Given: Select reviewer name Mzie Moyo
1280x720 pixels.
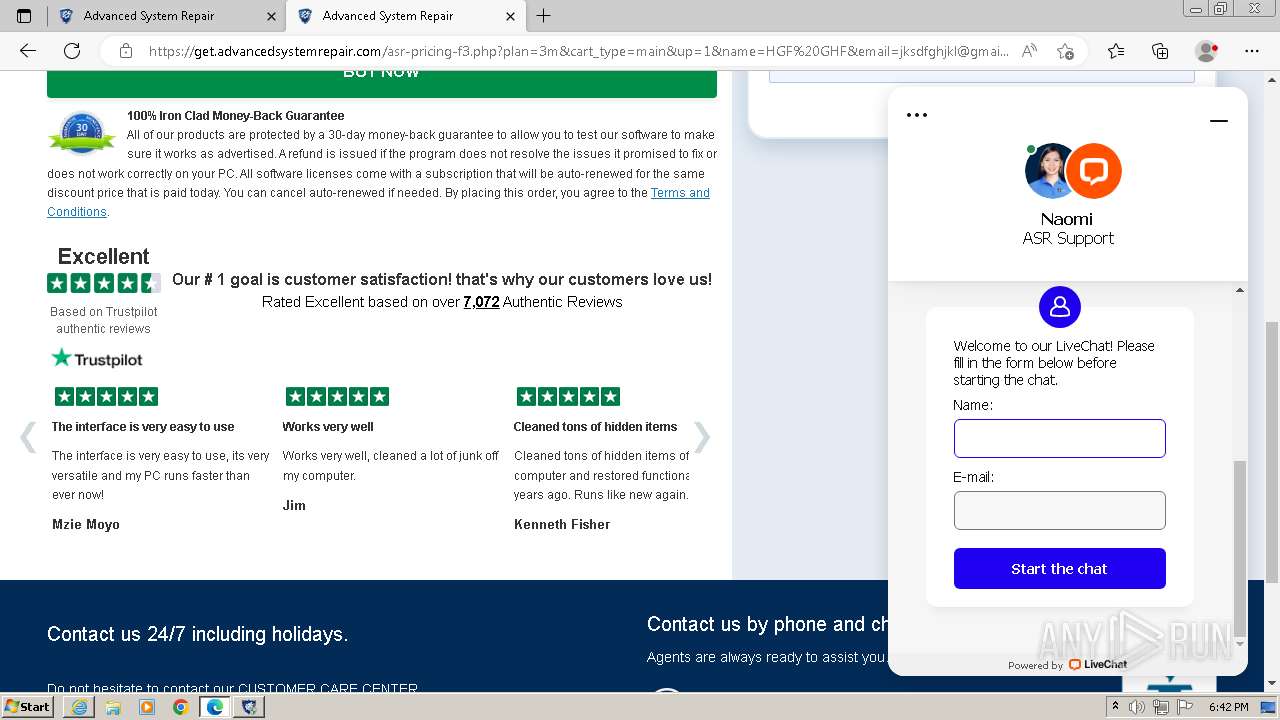Looking at the screenshot, I should pos(86,524).
